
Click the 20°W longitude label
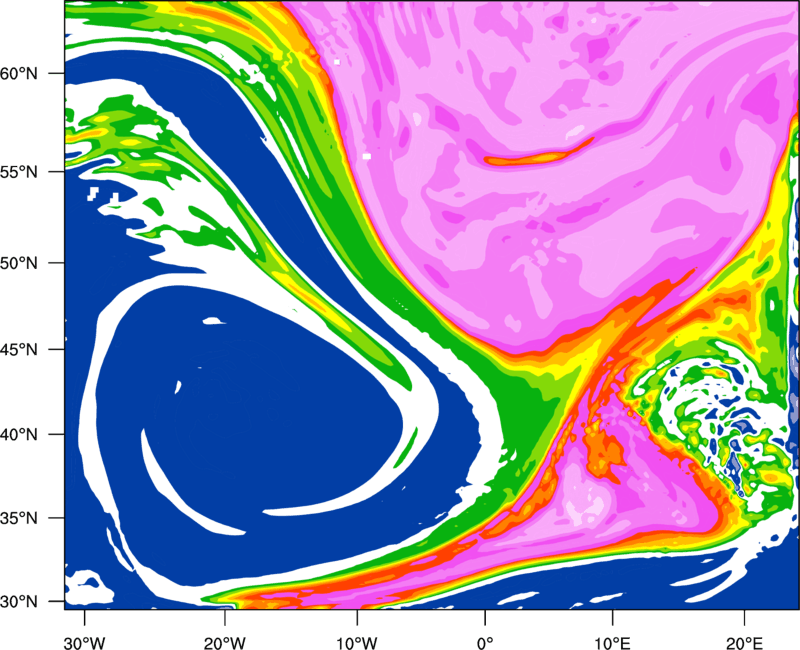click(224, 643)
